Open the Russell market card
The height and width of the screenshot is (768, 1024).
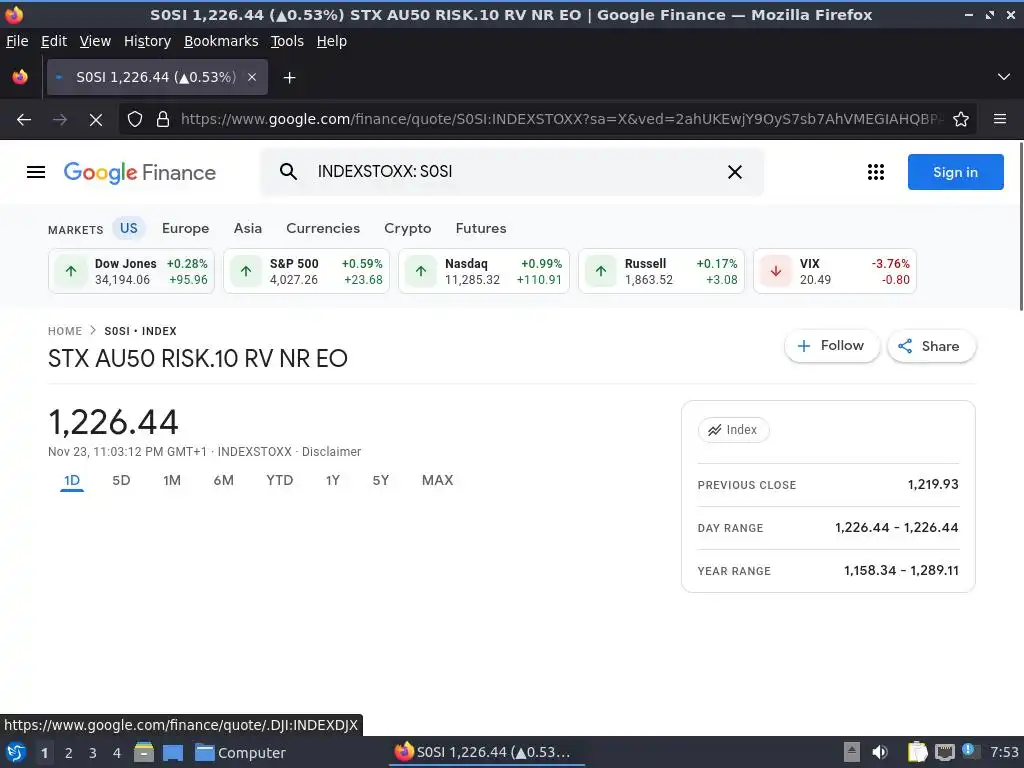point(662,271)
